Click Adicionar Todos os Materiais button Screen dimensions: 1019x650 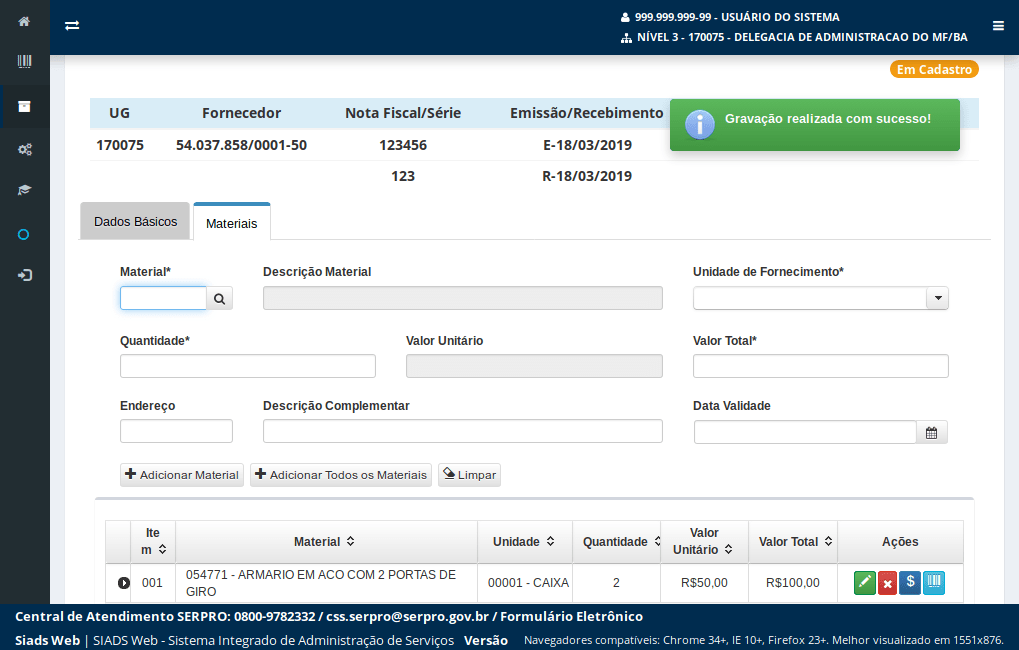click(x=341, y=475)
